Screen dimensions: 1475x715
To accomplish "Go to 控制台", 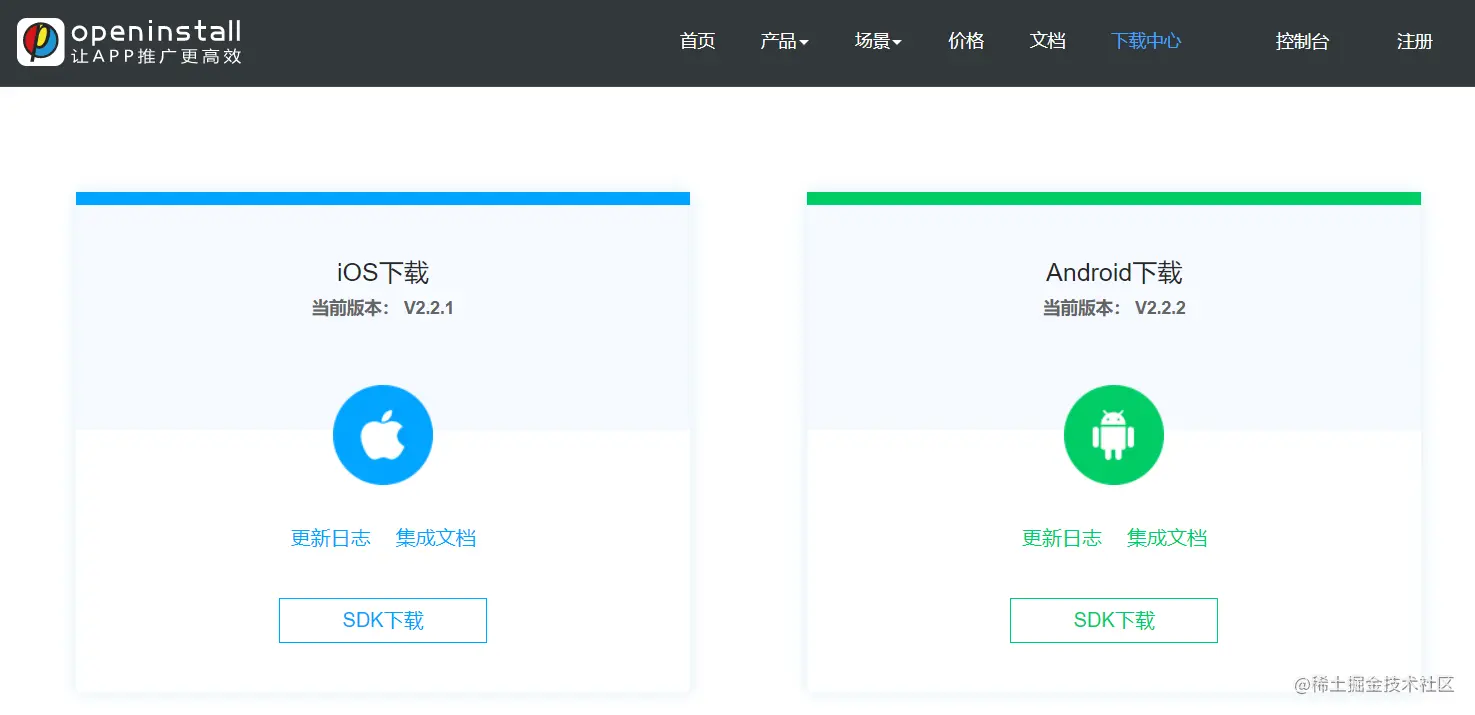I will pyautogui.click(x=1302, y=41).
